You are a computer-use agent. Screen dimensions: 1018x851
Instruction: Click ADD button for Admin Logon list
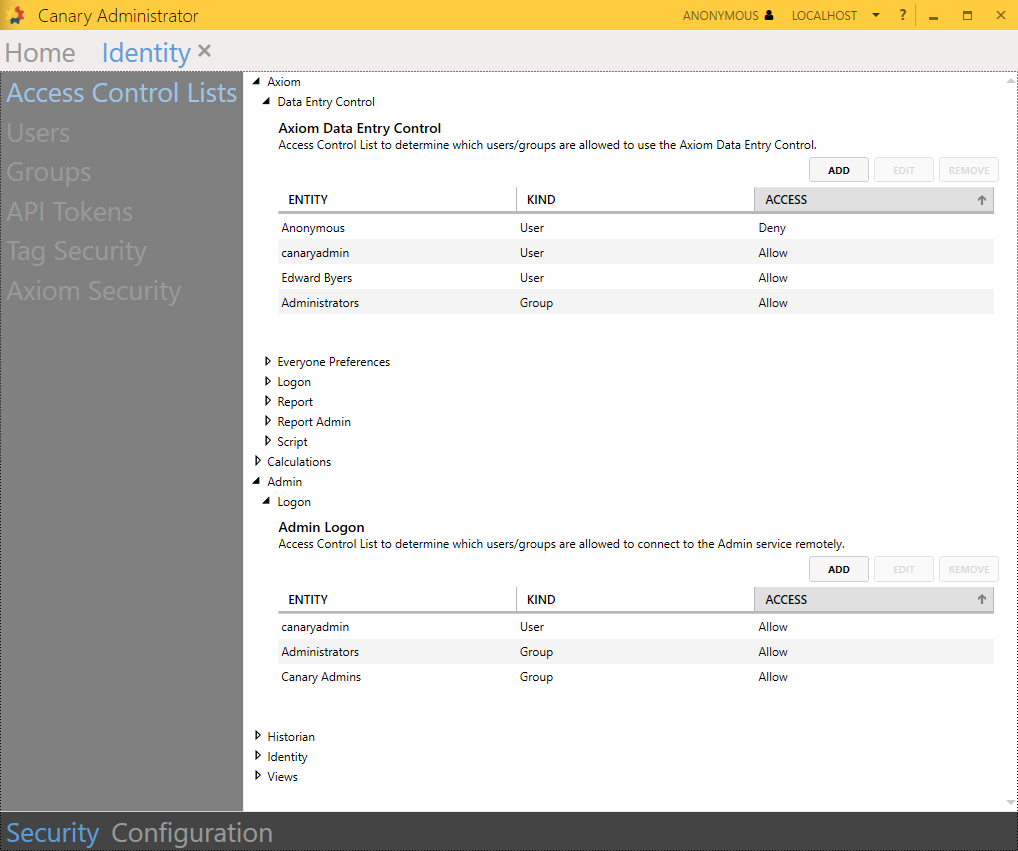[x=838, y=570]
